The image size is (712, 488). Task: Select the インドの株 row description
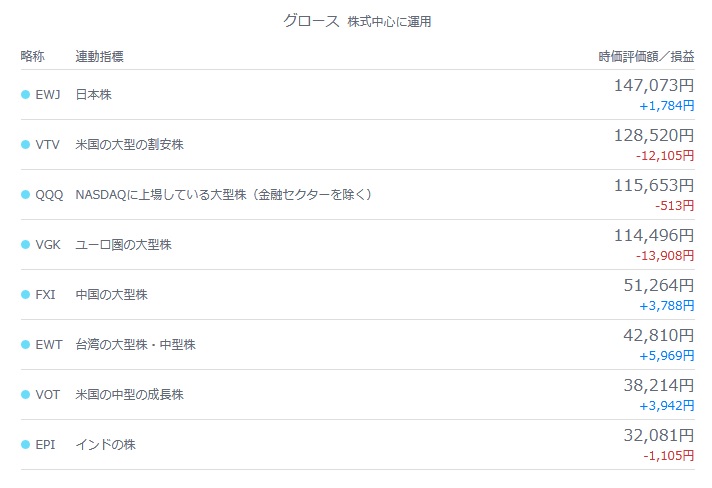105,444
